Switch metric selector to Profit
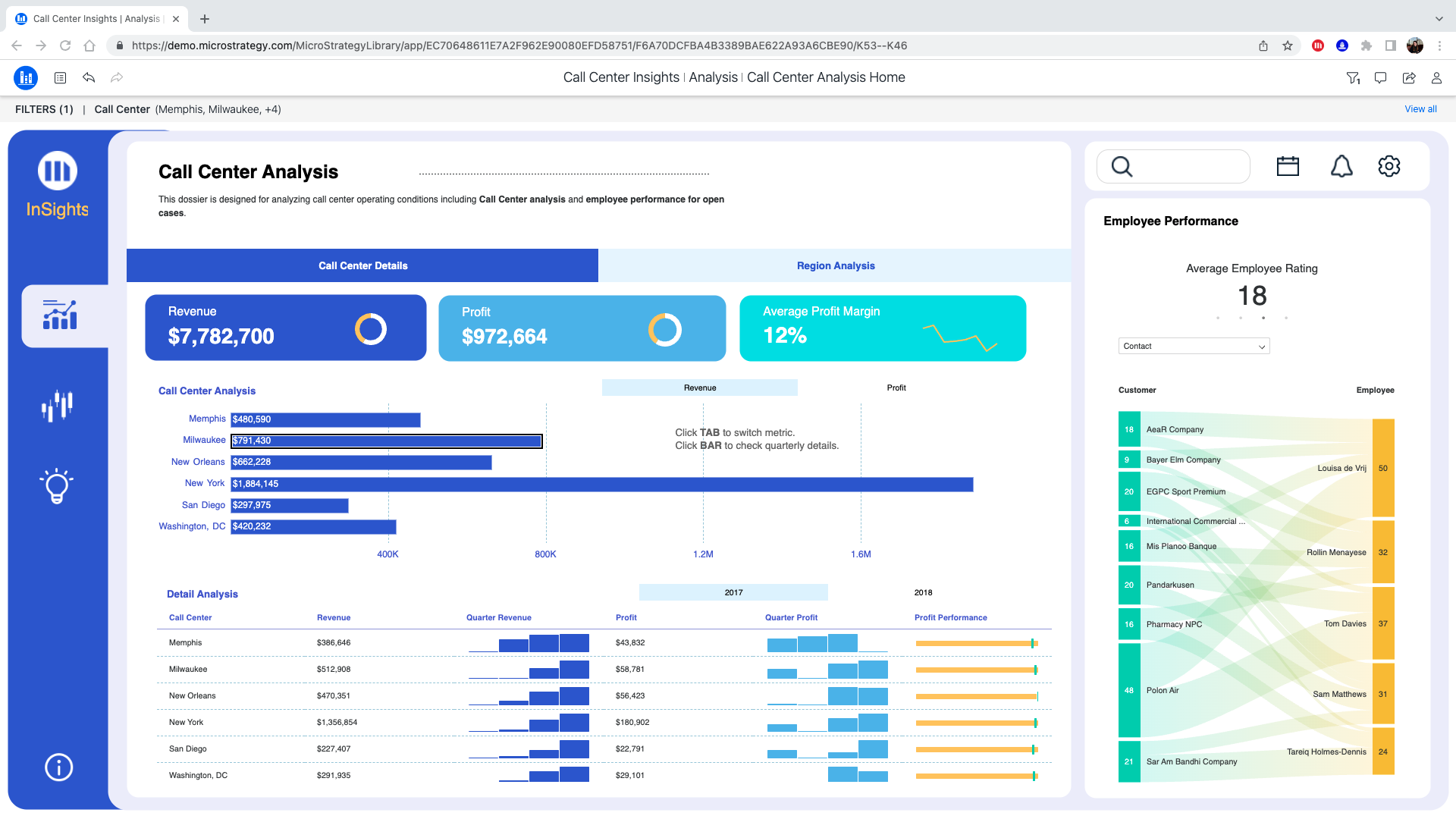The image size is (1456, 819). (x=896, y=388)
